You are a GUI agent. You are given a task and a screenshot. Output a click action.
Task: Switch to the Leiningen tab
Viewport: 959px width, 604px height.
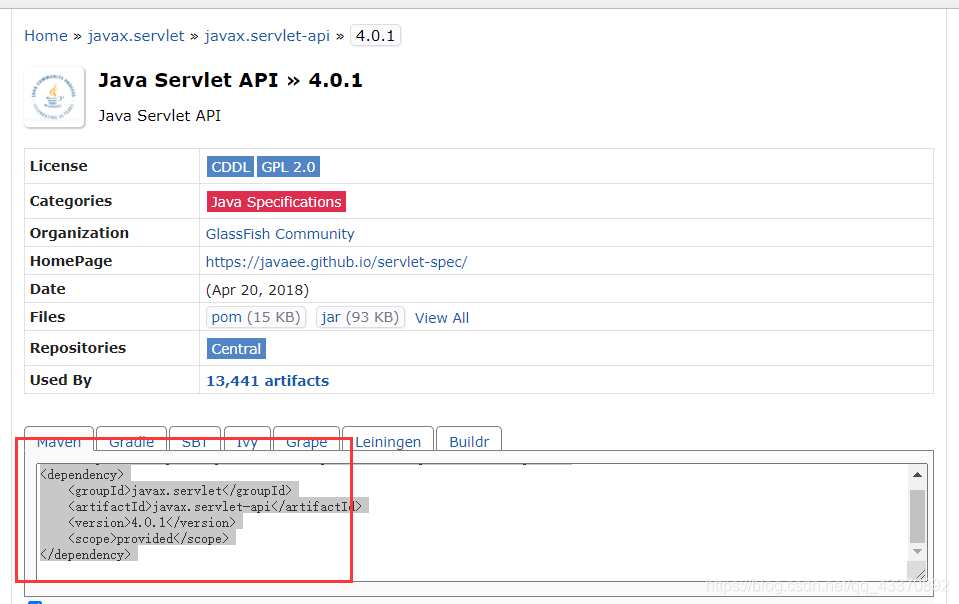coord(388,439)
